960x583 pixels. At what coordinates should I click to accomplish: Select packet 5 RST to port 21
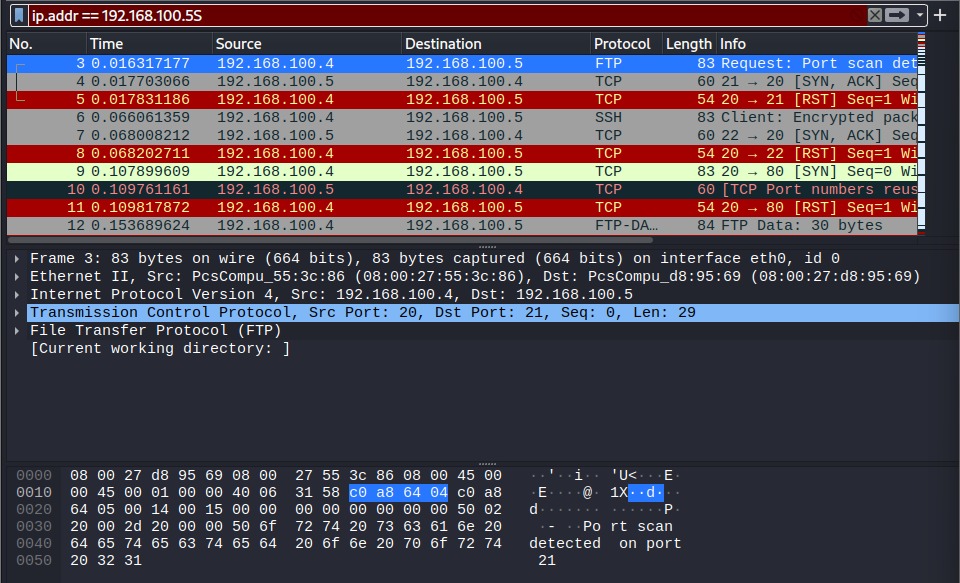462,100
